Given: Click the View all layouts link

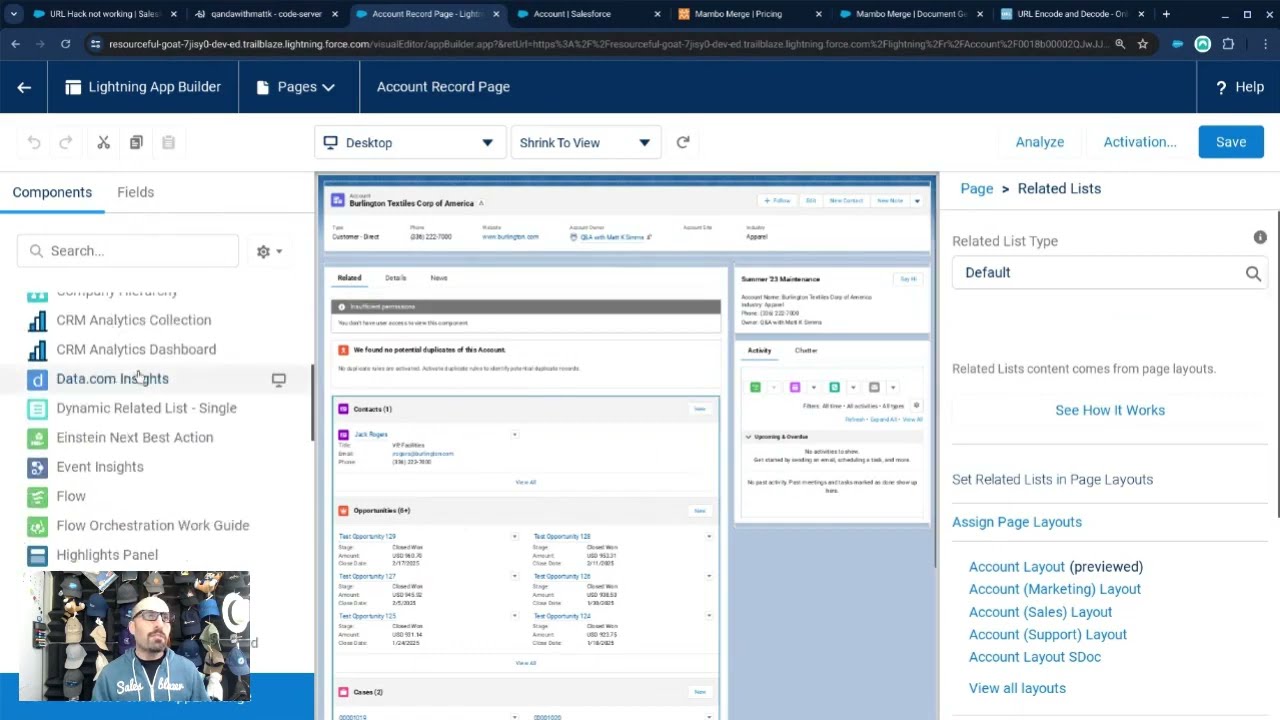Looking at the screenshot, I should (1017, 688).
